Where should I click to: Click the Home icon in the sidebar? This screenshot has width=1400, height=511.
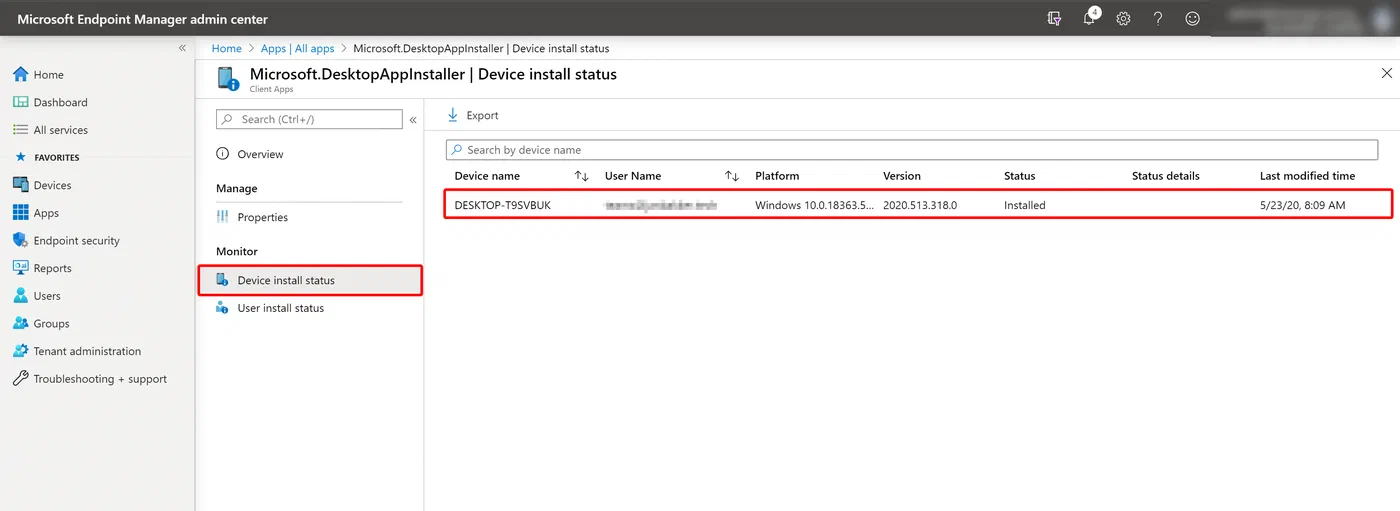(x=20, y=74)
